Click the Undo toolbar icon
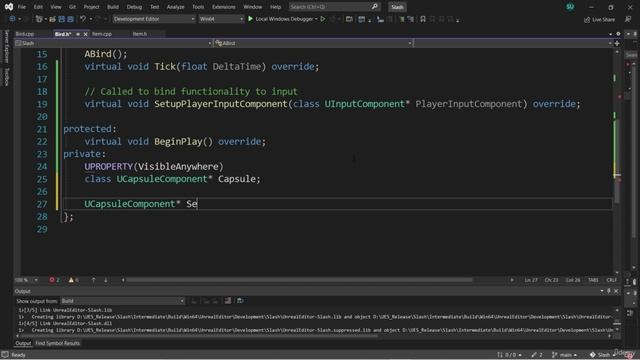This screenshot has height=360, width=640. click(83, 19)
